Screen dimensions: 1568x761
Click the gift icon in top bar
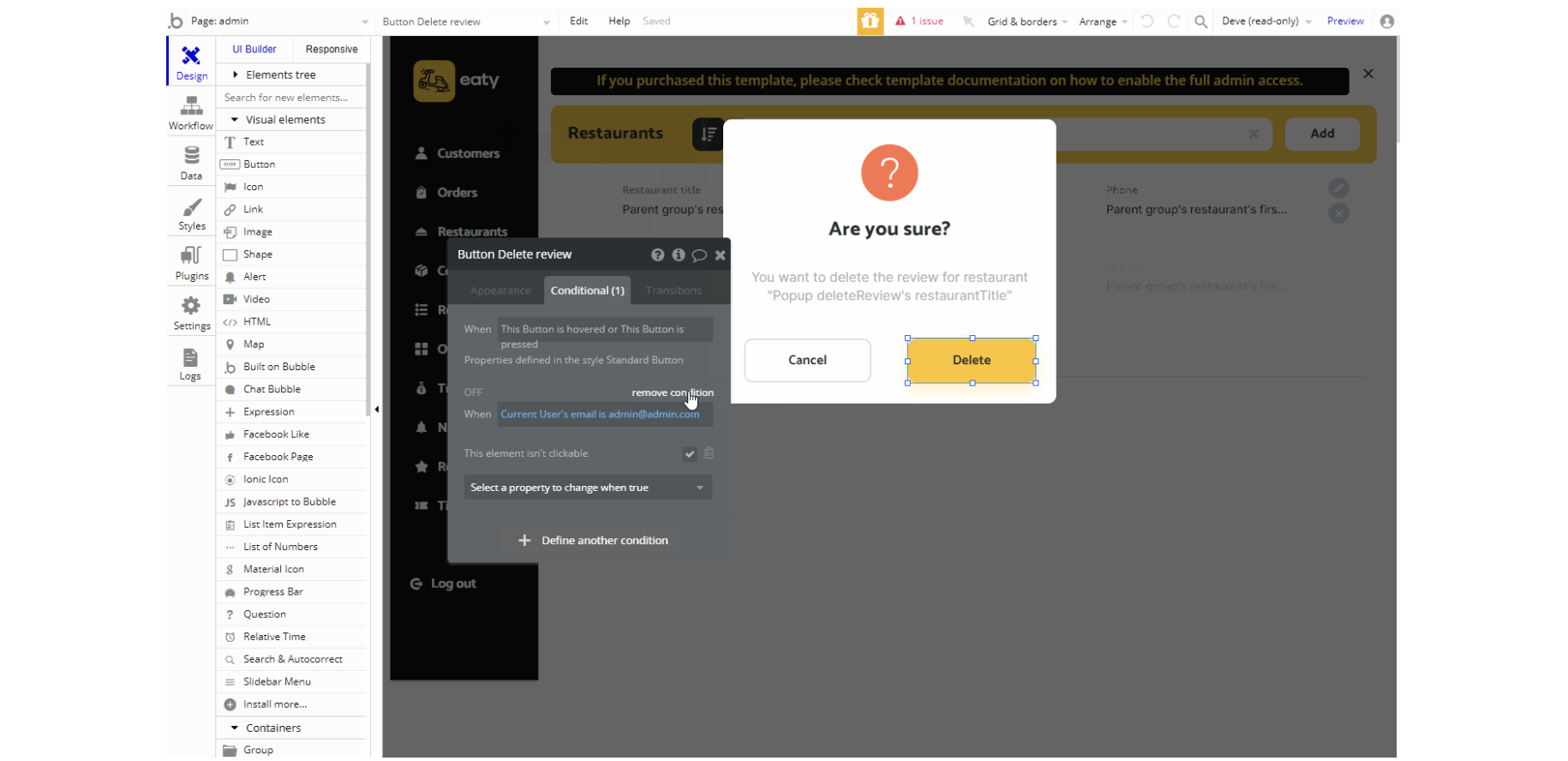click(870, 21)
